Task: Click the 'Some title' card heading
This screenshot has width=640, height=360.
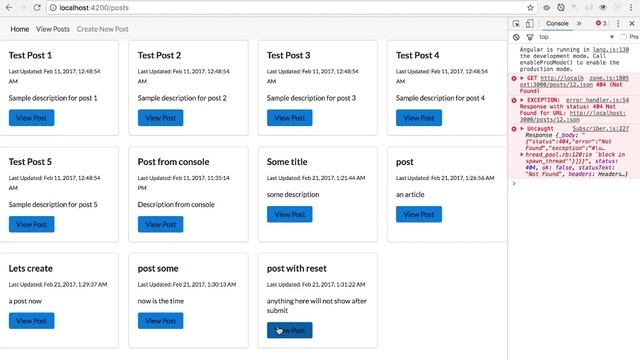Action: pos(287,162)
